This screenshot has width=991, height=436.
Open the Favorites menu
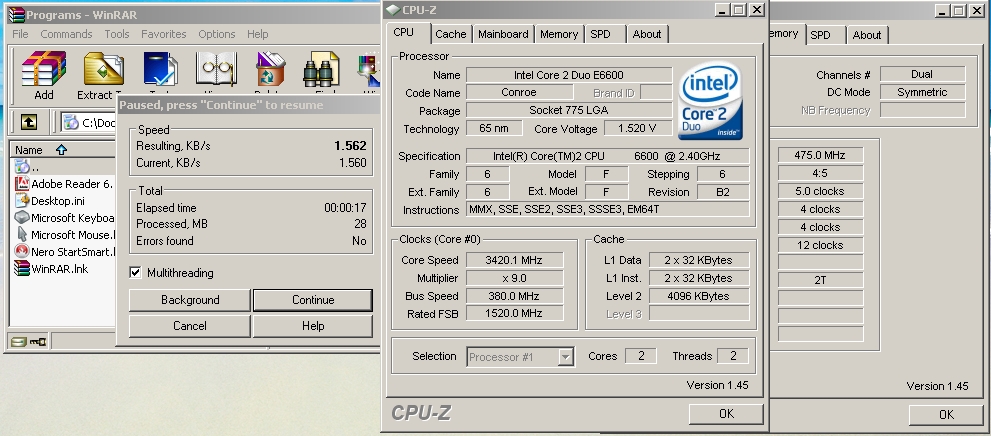pos(164,34)
